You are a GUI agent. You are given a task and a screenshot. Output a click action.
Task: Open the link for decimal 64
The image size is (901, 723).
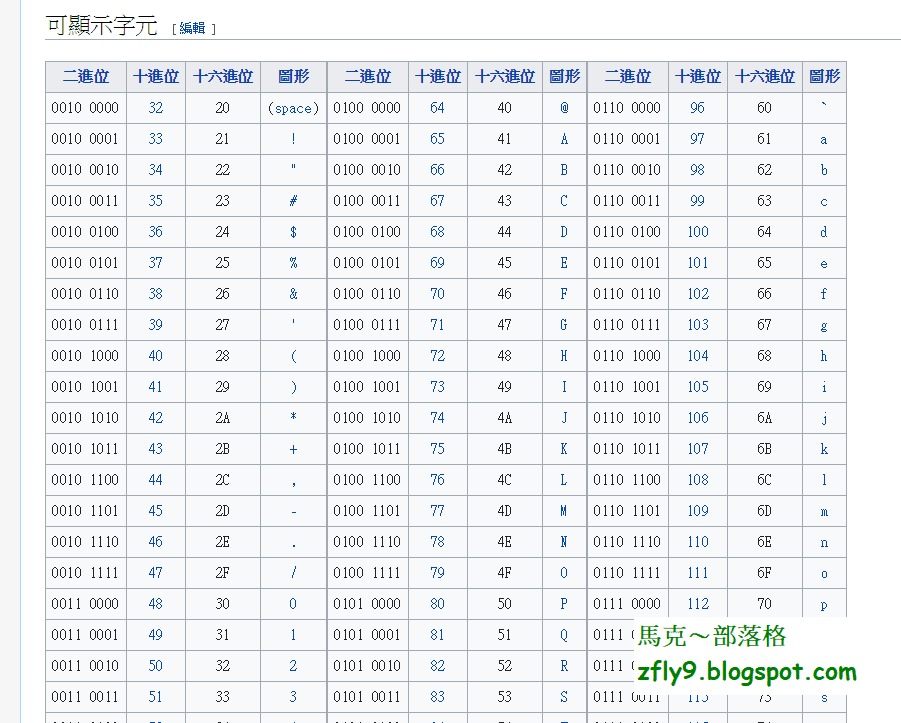(437, 107)
